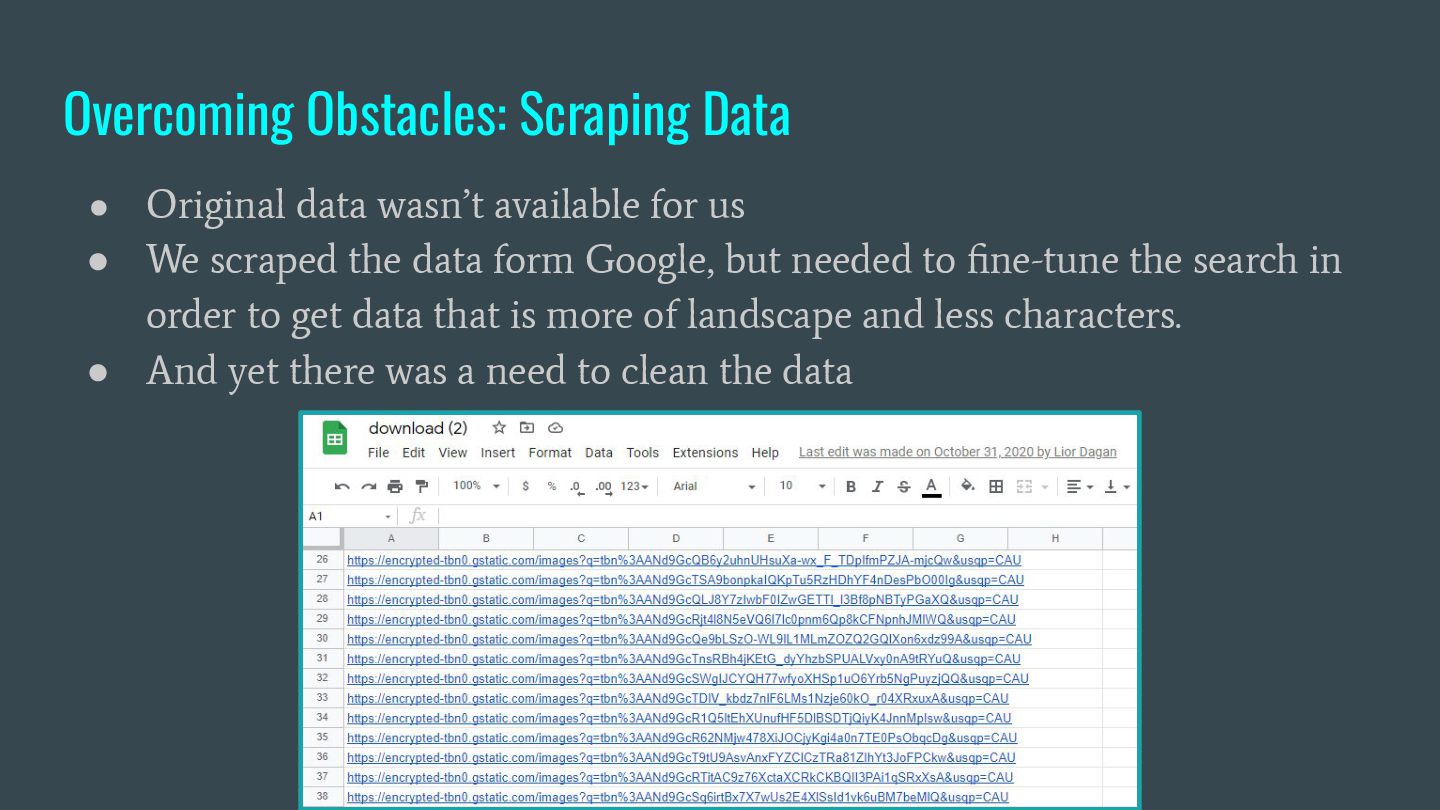Open the Tools menu
Image resolution: width=1440 pixels, height=810 pixels.
click(x=643, y=453)
